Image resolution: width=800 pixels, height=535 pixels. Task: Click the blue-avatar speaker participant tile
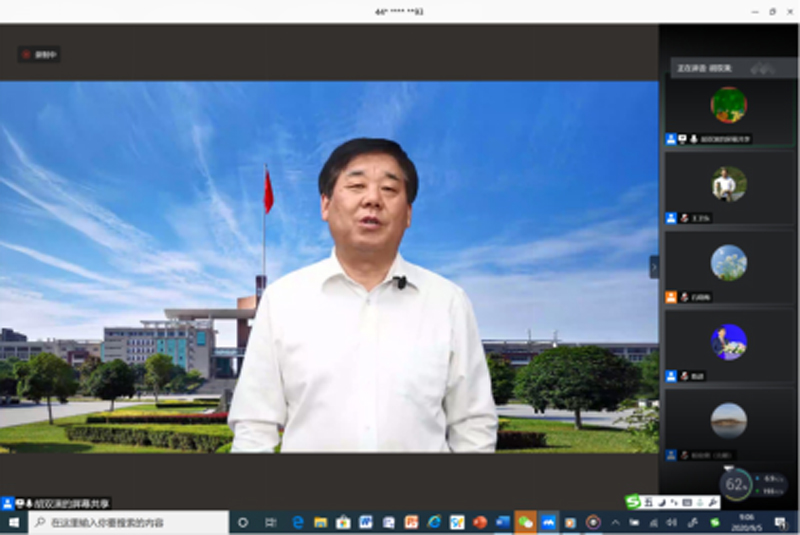[x=728, y=342]
